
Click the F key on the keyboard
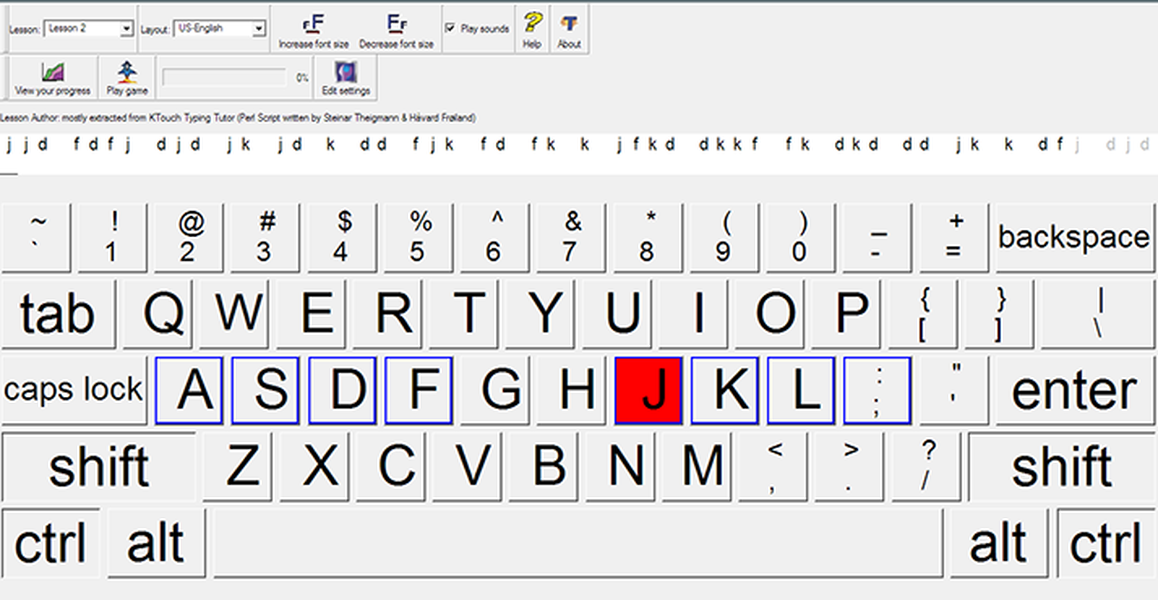(x=419, y=390)
